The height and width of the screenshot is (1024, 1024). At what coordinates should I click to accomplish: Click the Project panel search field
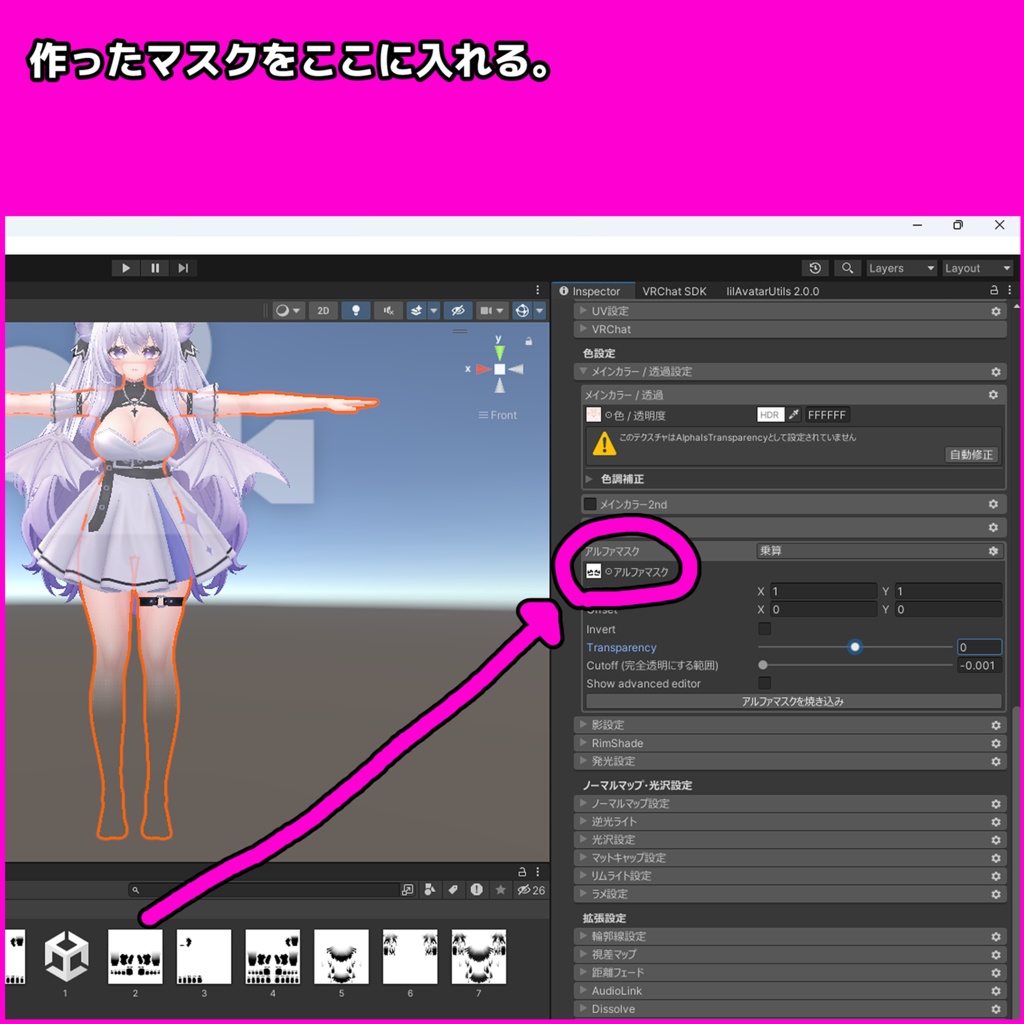264,889
